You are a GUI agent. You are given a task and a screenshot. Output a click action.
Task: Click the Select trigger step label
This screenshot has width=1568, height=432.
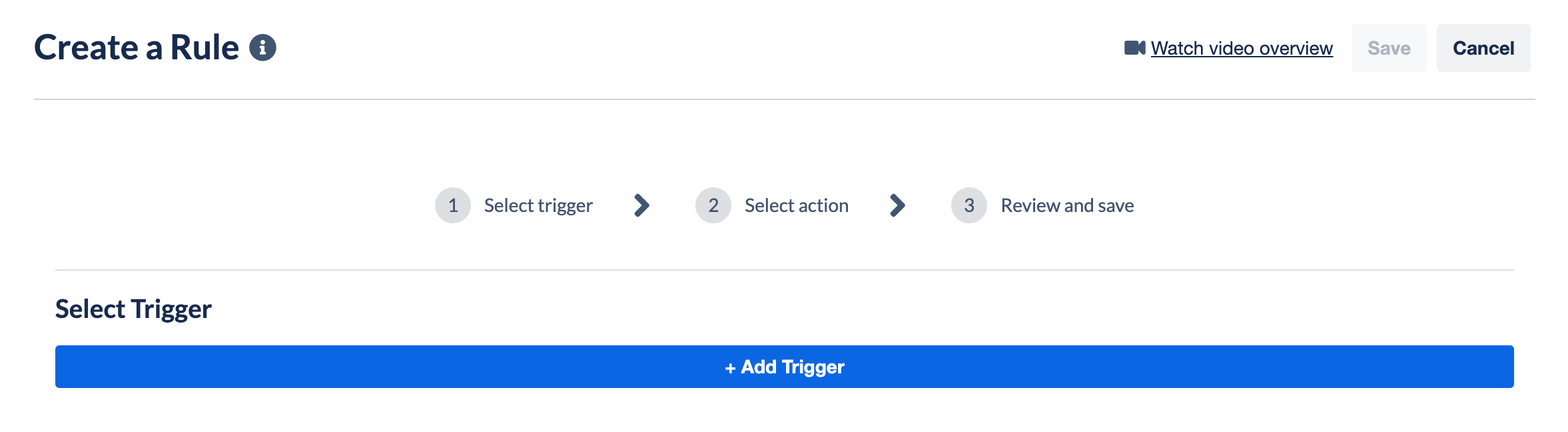pyautogui.click(x=538, y=205)
